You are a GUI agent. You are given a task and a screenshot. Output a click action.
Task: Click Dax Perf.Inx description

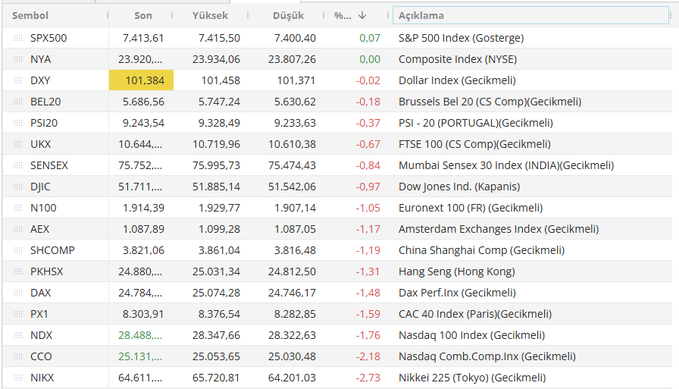pyautogui.click(x=457, y=293)
